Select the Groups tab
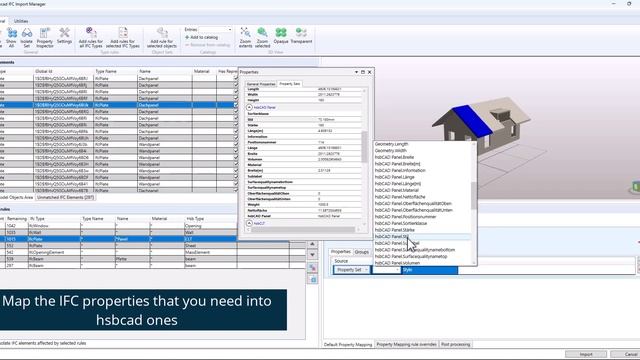 point(362,252)
